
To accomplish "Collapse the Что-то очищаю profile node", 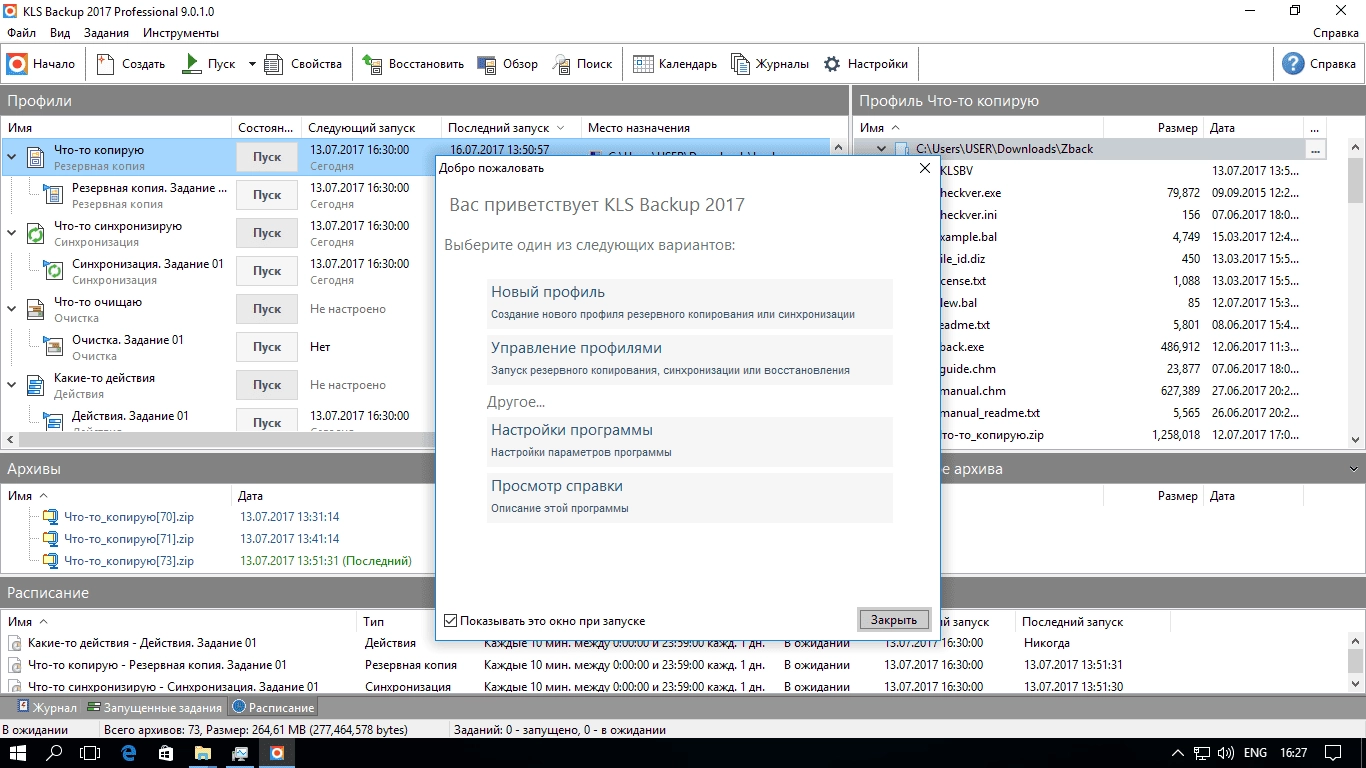I will click(x=12, y=308).
